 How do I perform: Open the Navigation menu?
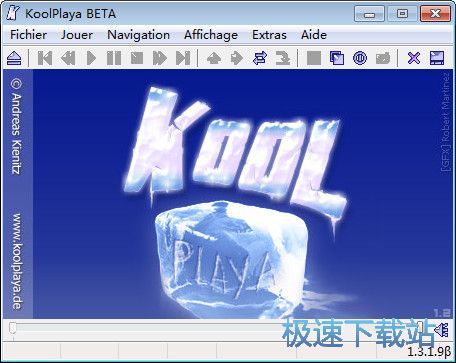click(x=138, y=35)
